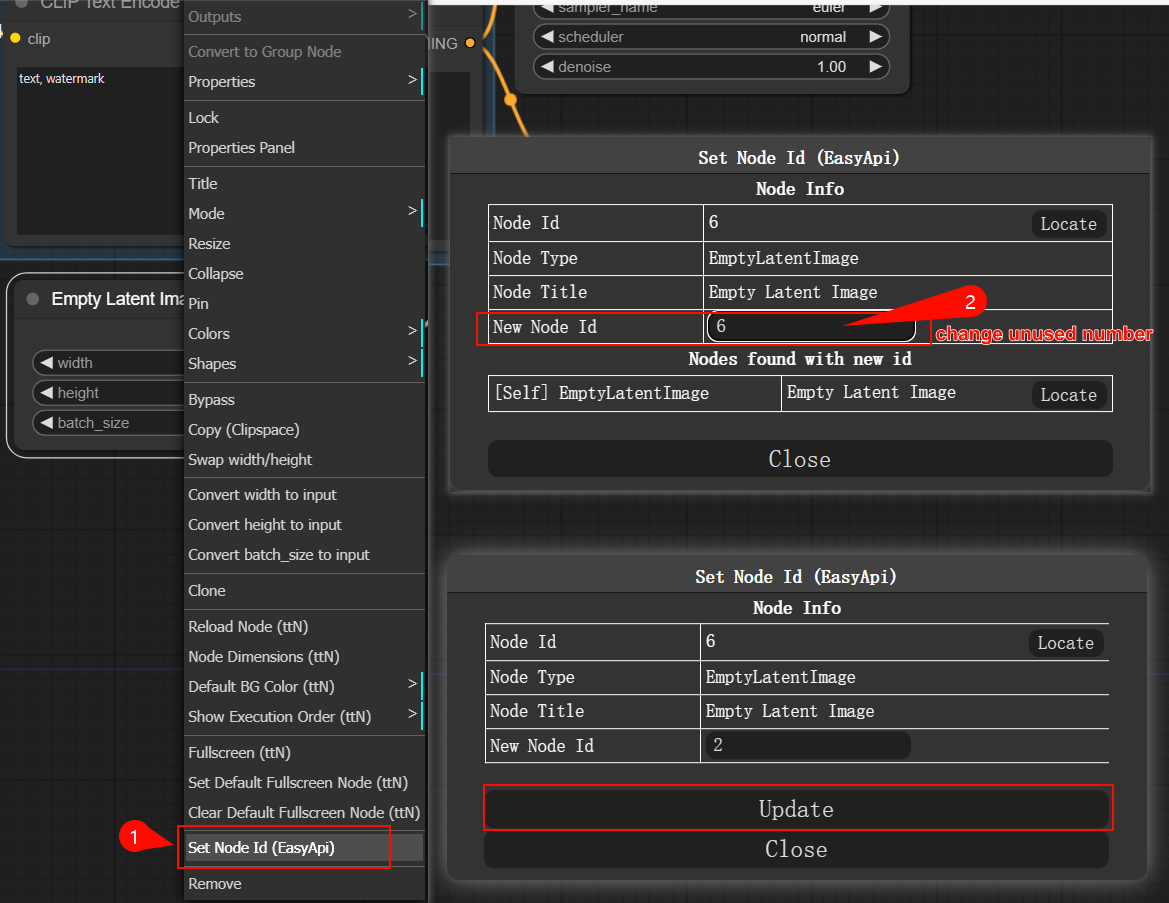The image size is (1169, 903).
Task: Choose Collapse from the context menu
Action: pos(304,274)
